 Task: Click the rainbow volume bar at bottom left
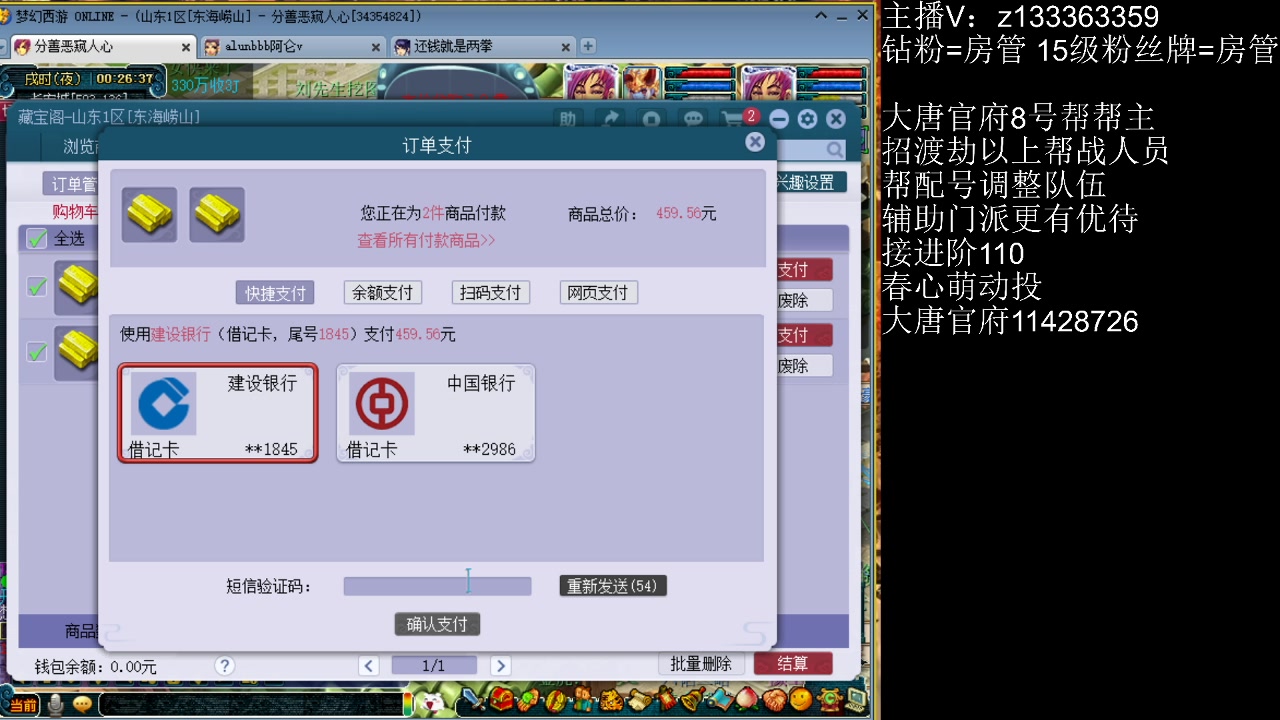point(407,704)
